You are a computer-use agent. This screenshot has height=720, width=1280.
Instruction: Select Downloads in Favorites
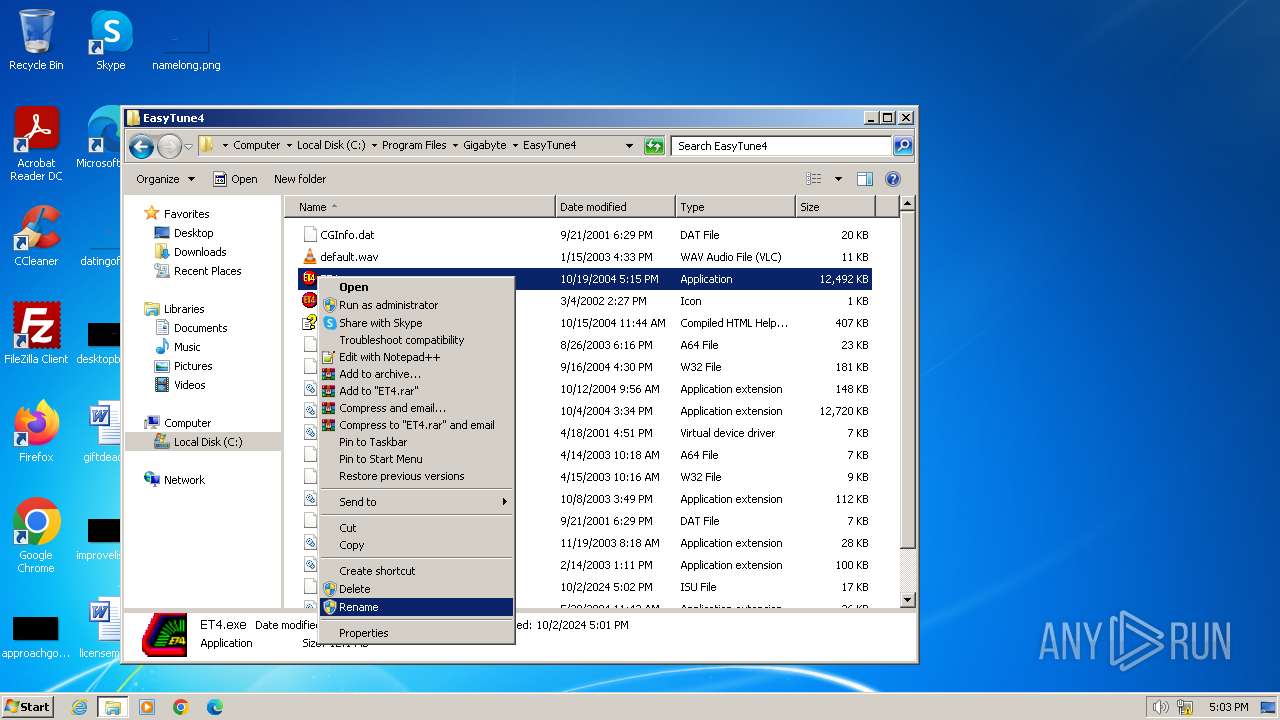click(200, 252)
